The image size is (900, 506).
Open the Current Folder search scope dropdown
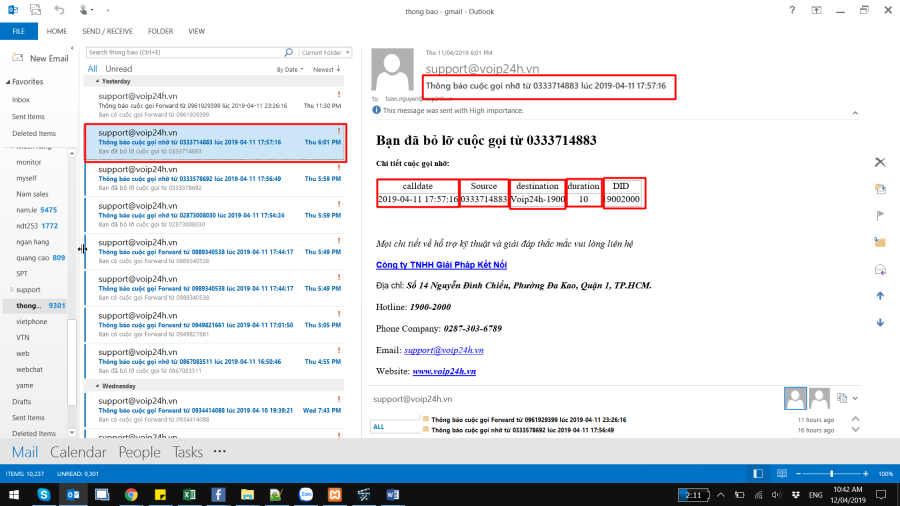pyautogui.click(x=325, y=52)
